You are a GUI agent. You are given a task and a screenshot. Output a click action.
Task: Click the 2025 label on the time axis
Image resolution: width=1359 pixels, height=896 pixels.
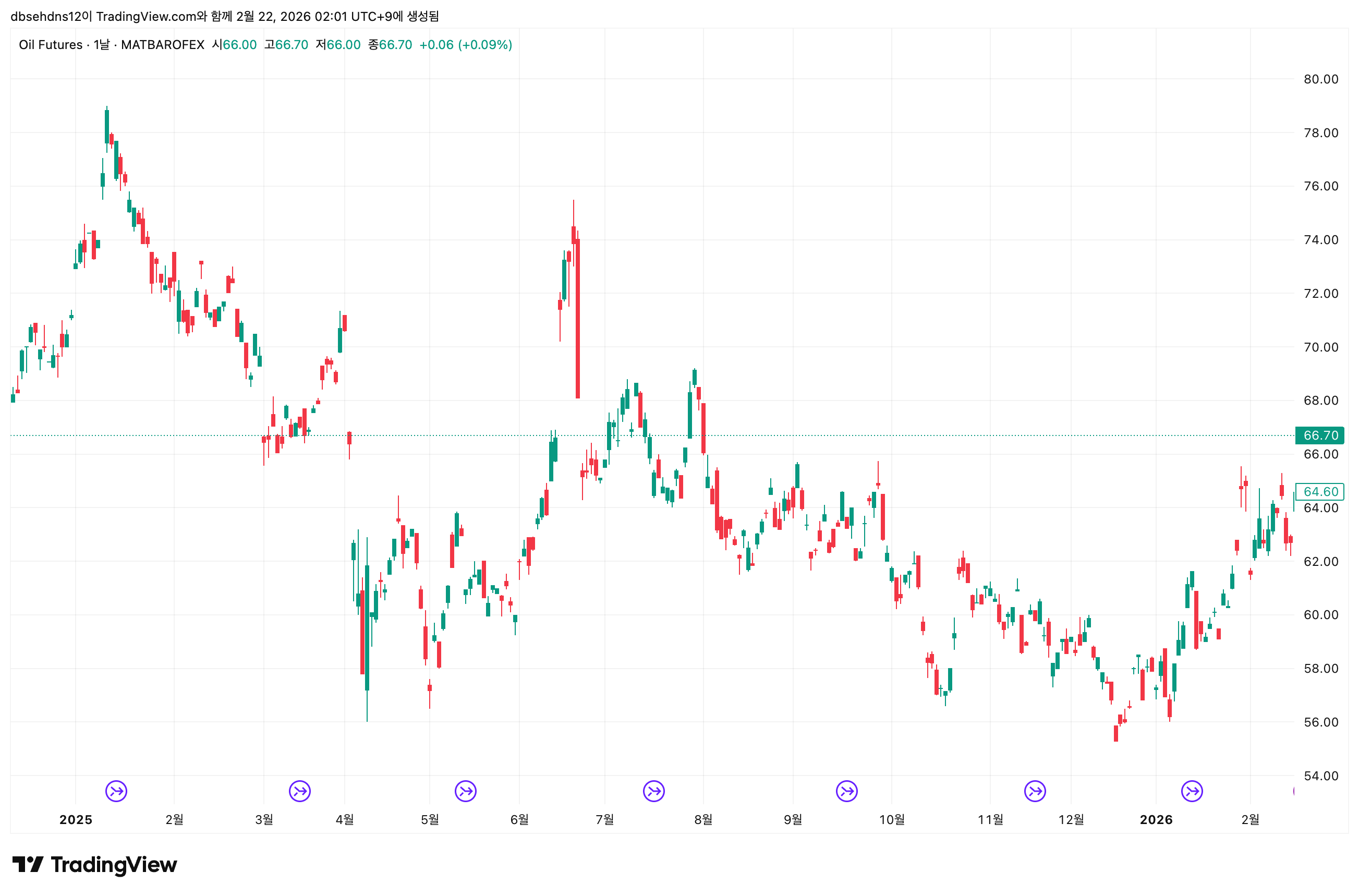coord(76,819)
